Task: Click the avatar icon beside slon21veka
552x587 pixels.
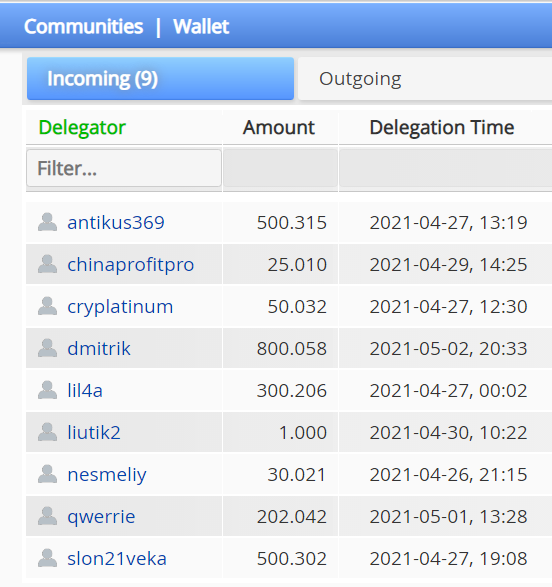Action: [48, 558]
